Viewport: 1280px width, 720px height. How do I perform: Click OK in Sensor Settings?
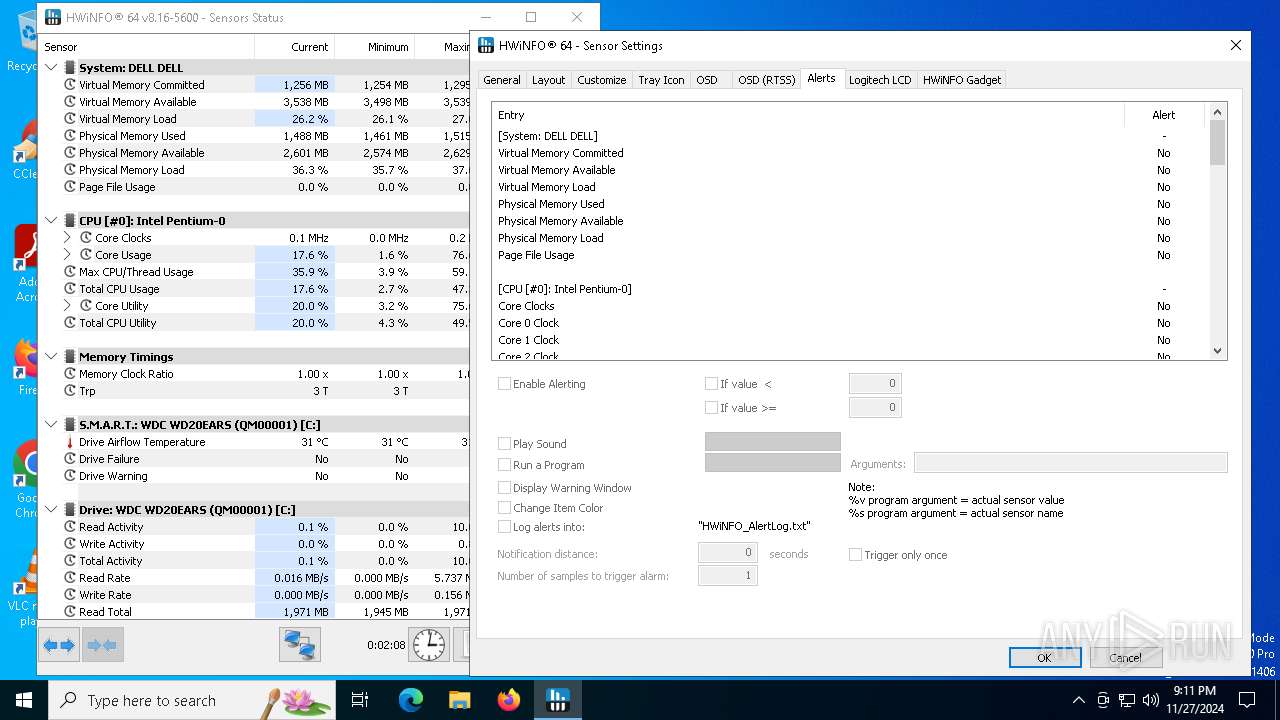(1045, 657)
